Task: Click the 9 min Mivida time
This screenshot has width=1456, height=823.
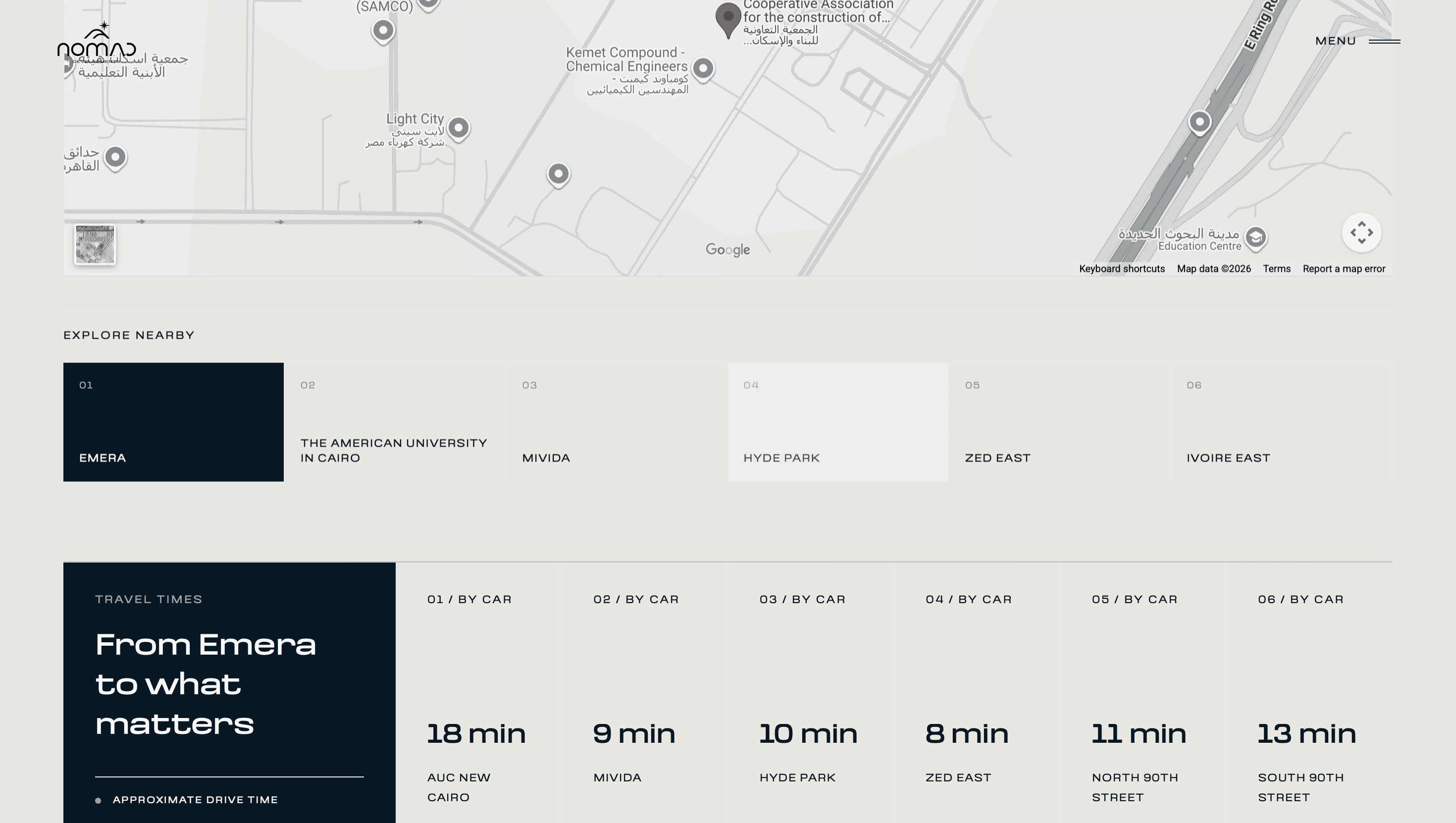Action: pyautogui.click(x=633, y=734)
